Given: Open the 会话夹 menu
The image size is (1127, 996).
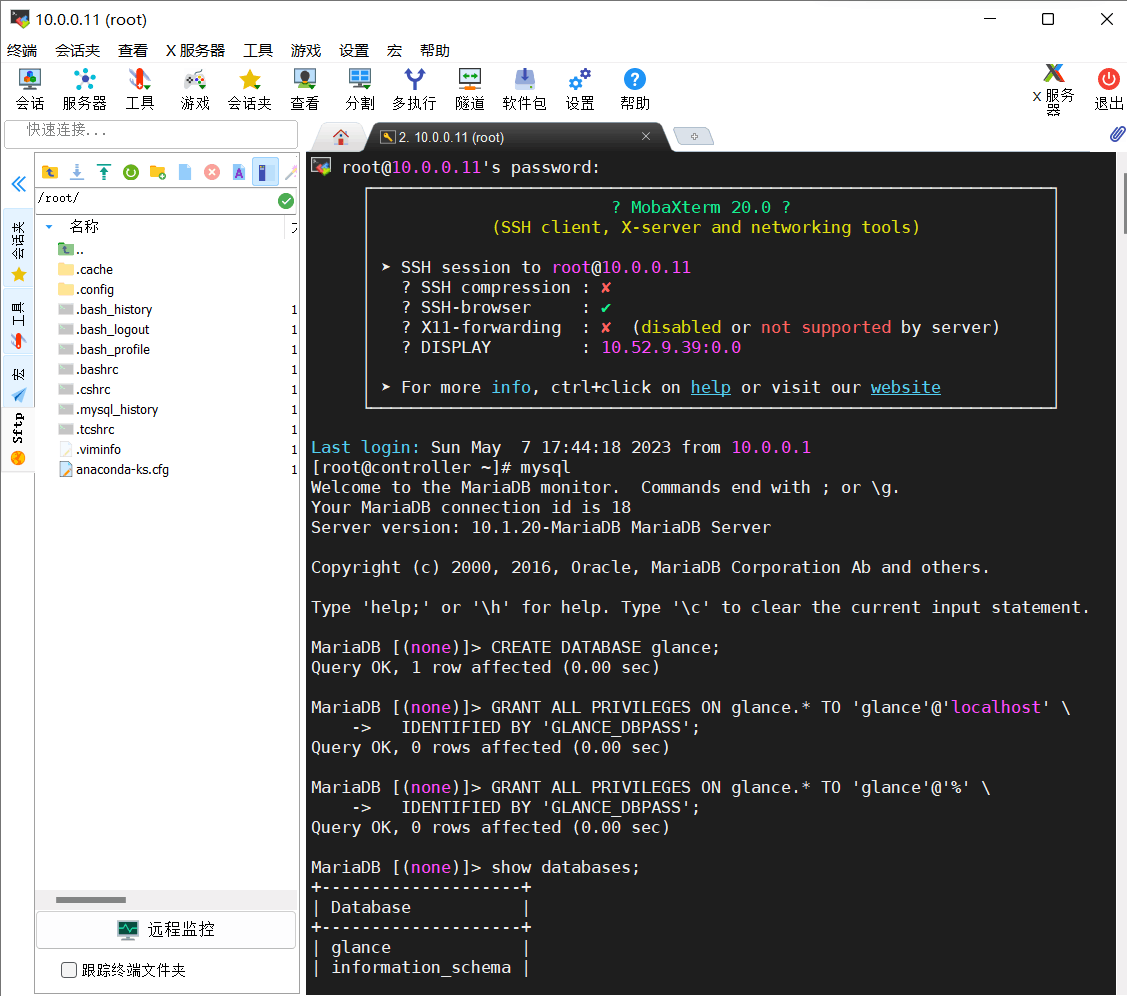Looking at the screenshot, I should (x=77, y=50).
